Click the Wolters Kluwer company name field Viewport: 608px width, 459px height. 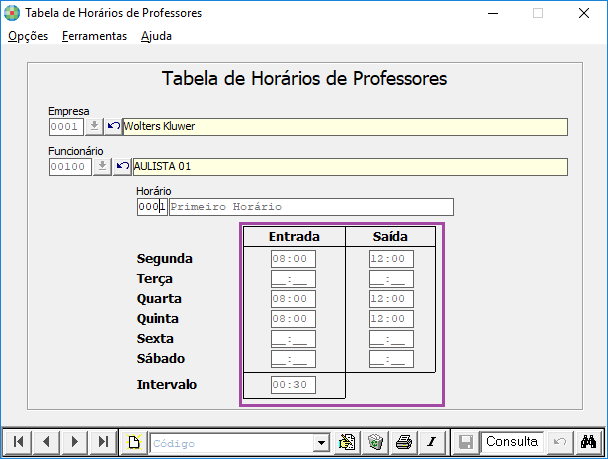(x=345, y=127)
